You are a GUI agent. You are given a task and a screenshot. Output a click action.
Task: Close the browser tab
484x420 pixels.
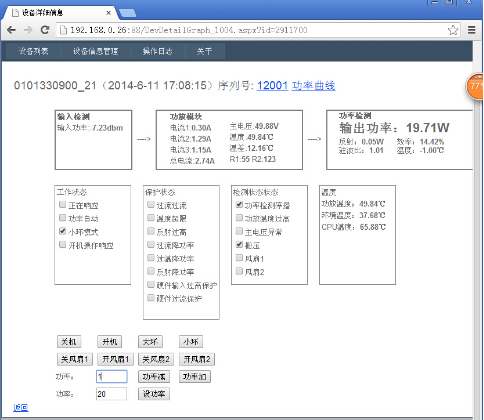point(109,13)
